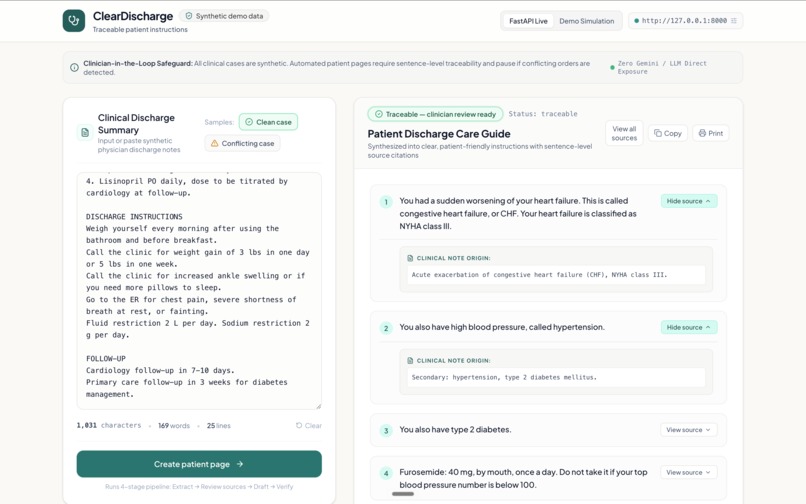Click the document icon by first Clinical Note Origin
The width and height of the screenshot is (806, 504).
(x=410, y=258)
